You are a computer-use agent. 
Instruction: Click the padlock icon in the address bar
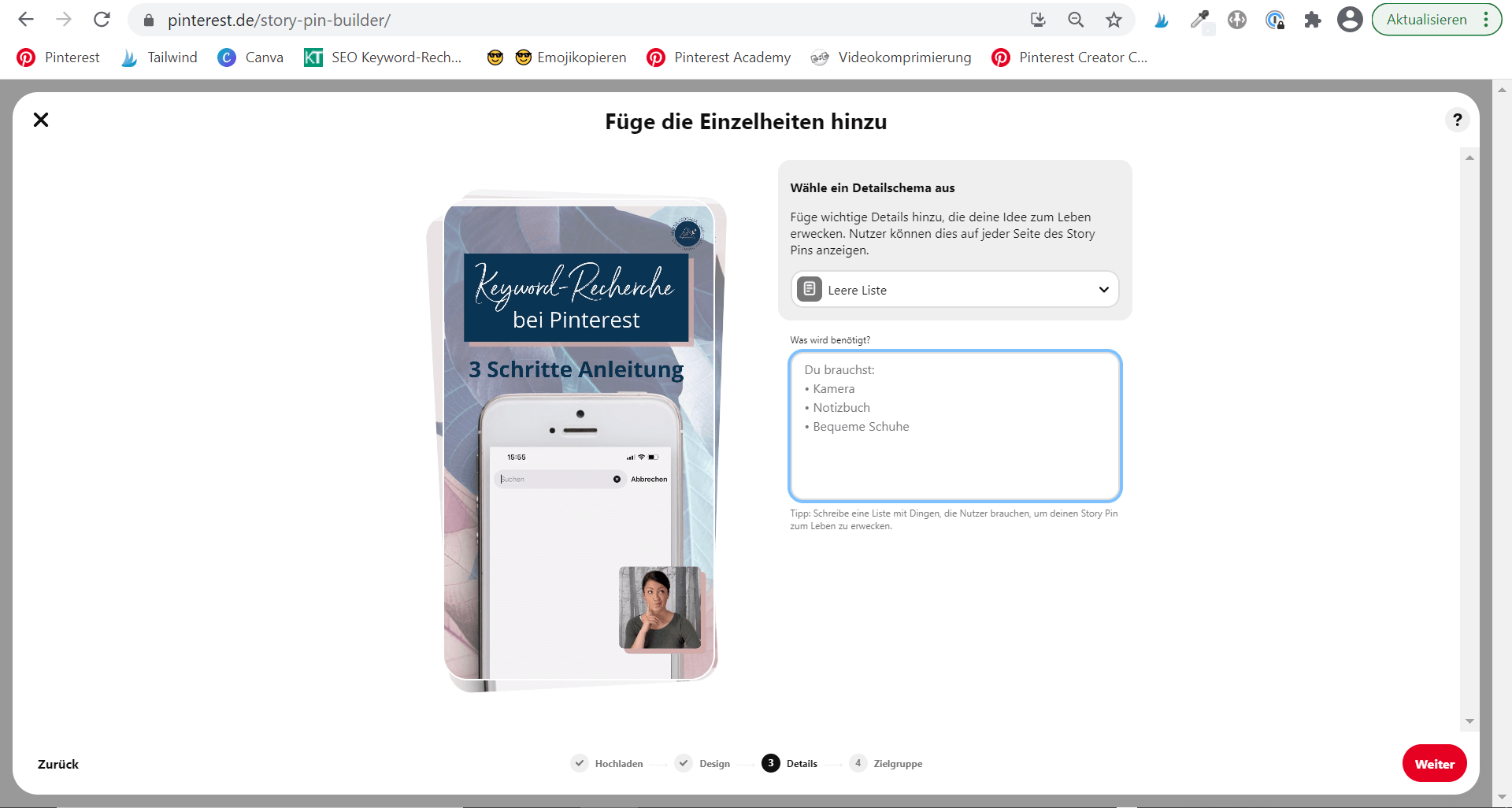click(148, 20)
